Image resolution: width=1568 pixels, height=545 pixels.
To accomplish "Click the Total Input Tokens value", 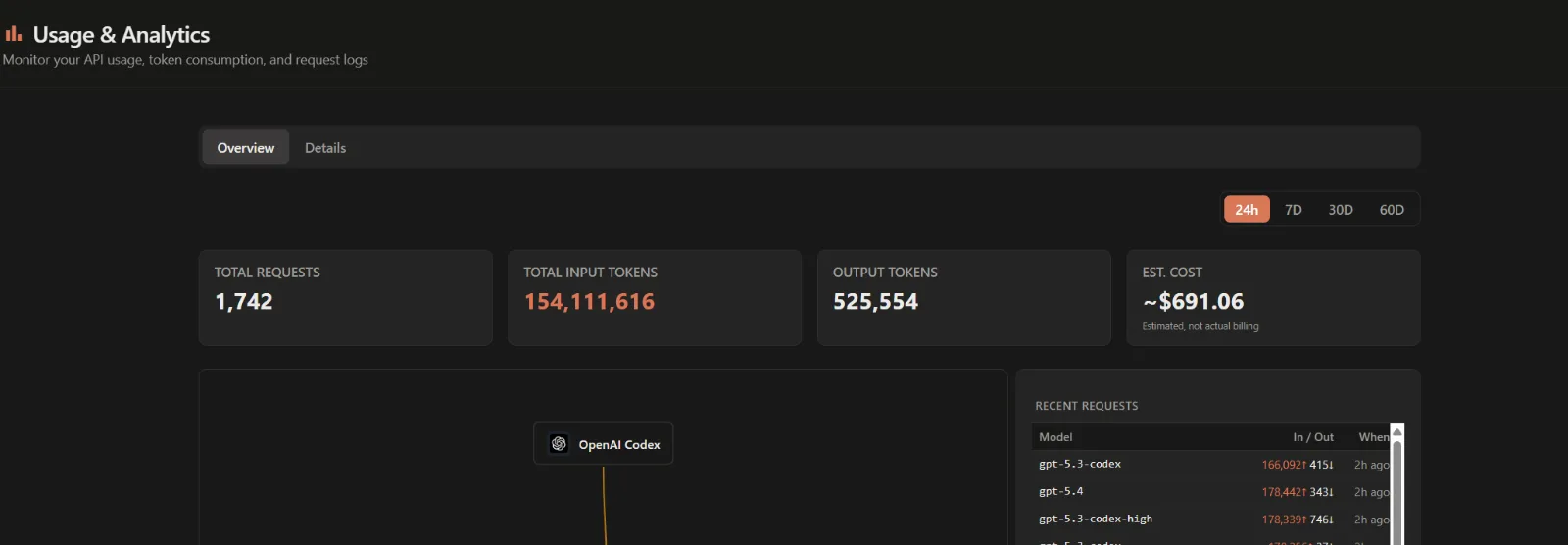I will tap(589, 302).
